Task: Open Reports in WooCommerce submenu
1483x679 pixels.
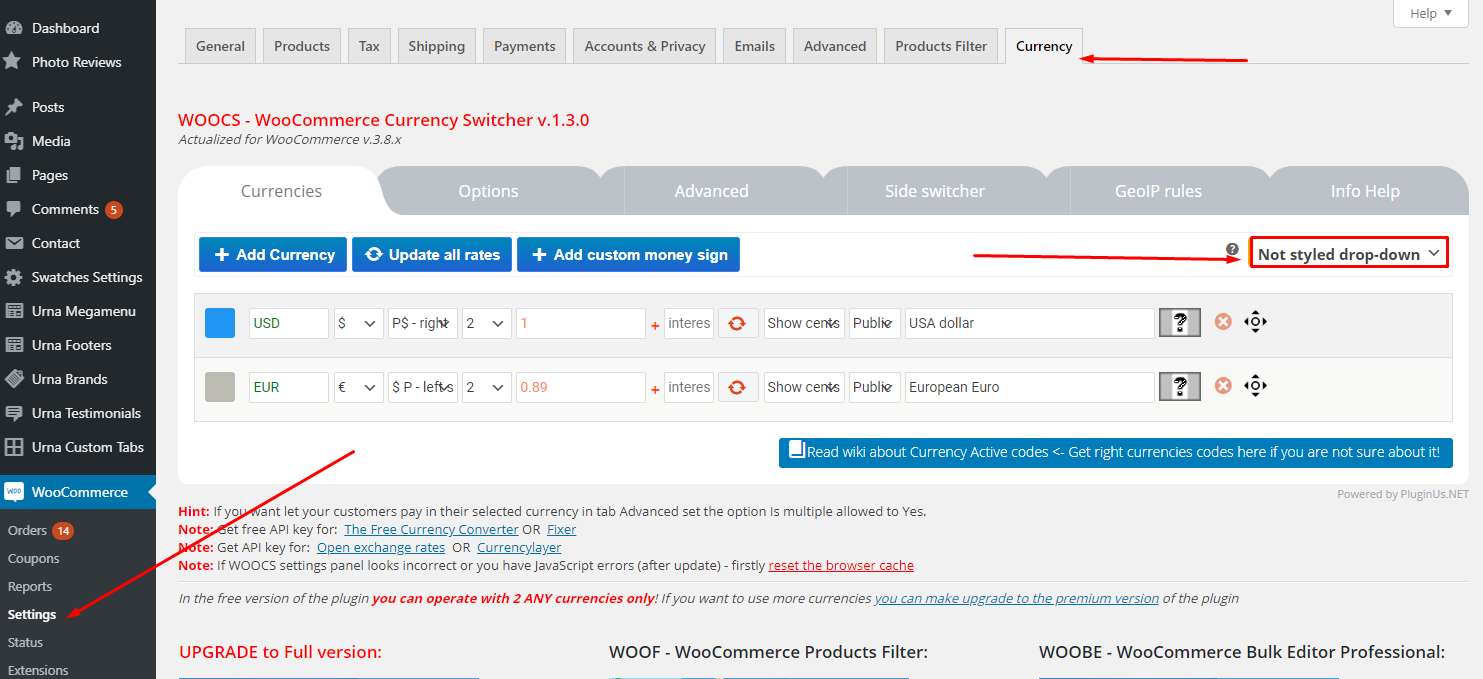Action: (30, 586)
